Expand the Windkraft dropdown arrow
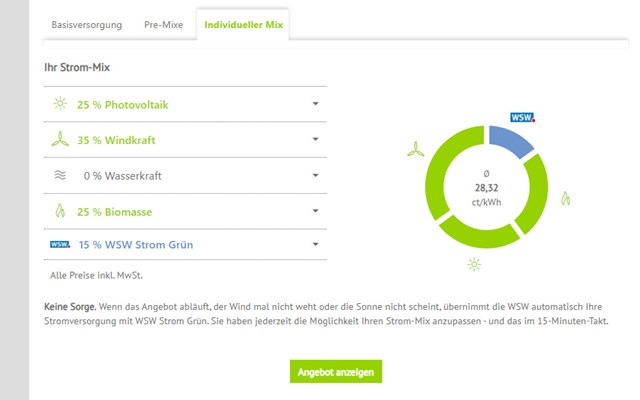 tap(315, 139)
